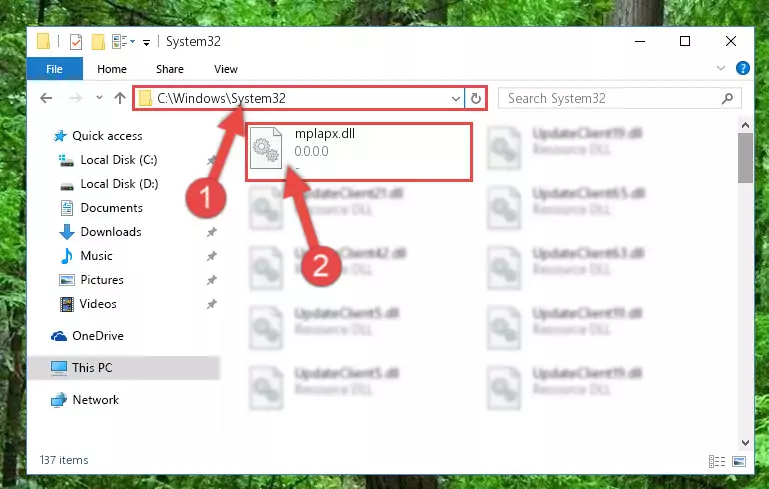
Task: Click the pin icon next to Pictures
Action: click(211, 280)
